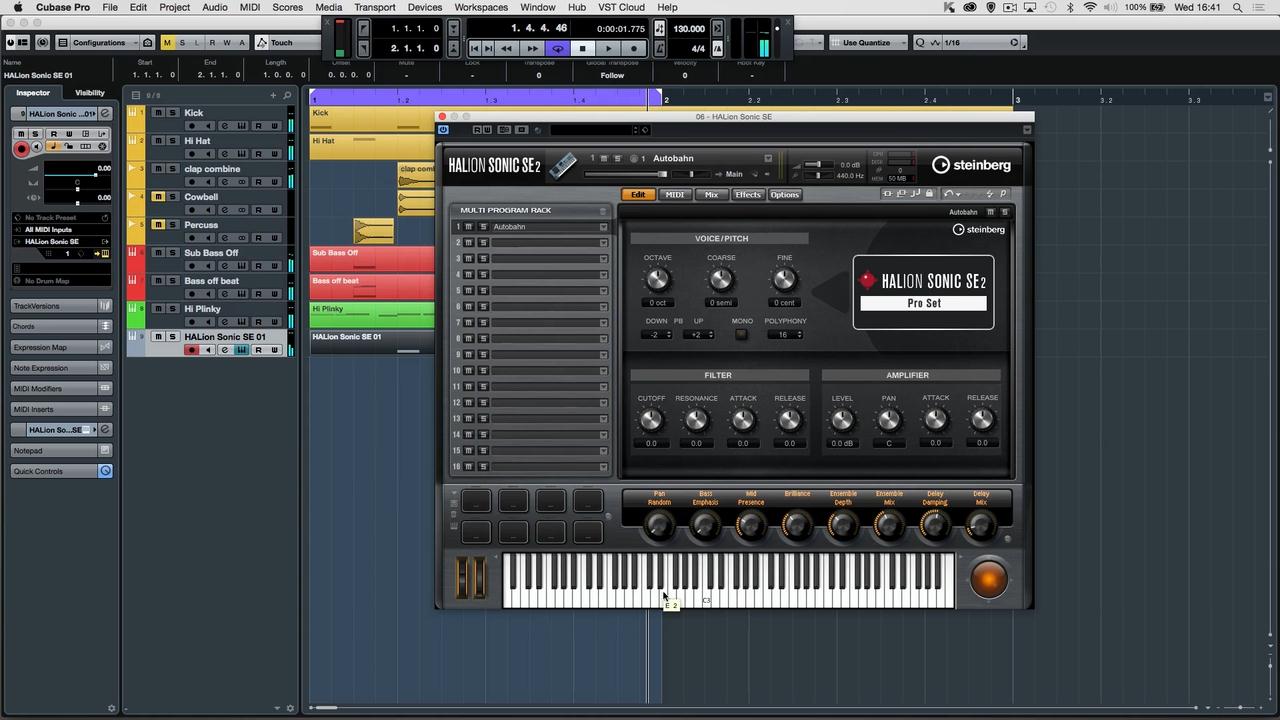The height and width of the screenshot is (720, 1280).
Task: Open the VST Cloud menu
Action: click(621, 7)
